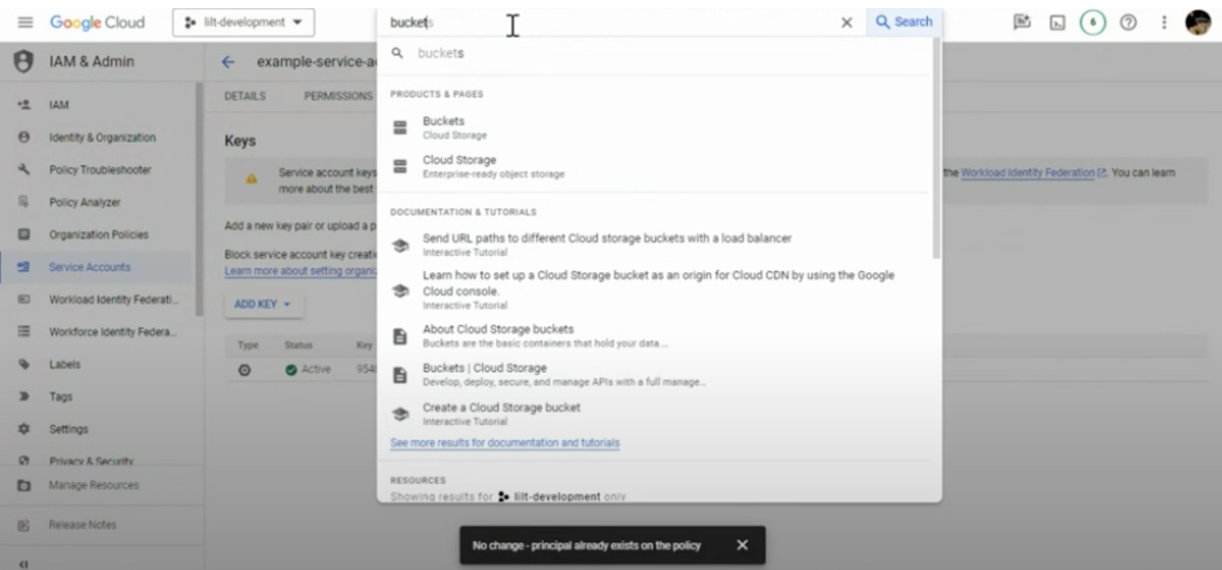The height and width of the screenshot is (570, 1222).
Task: Click the user account avatar
Action: [1198, 22]
